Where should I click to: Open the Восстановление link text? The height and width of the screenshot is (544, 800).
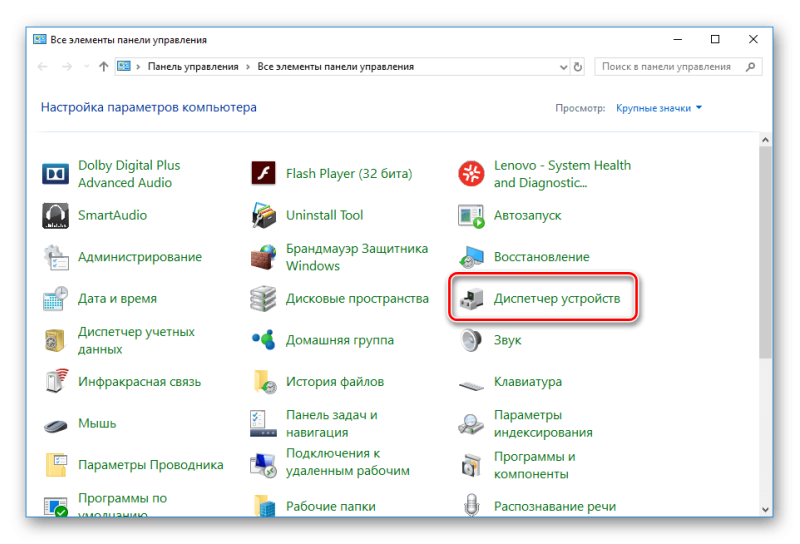[x=541, y=257]
